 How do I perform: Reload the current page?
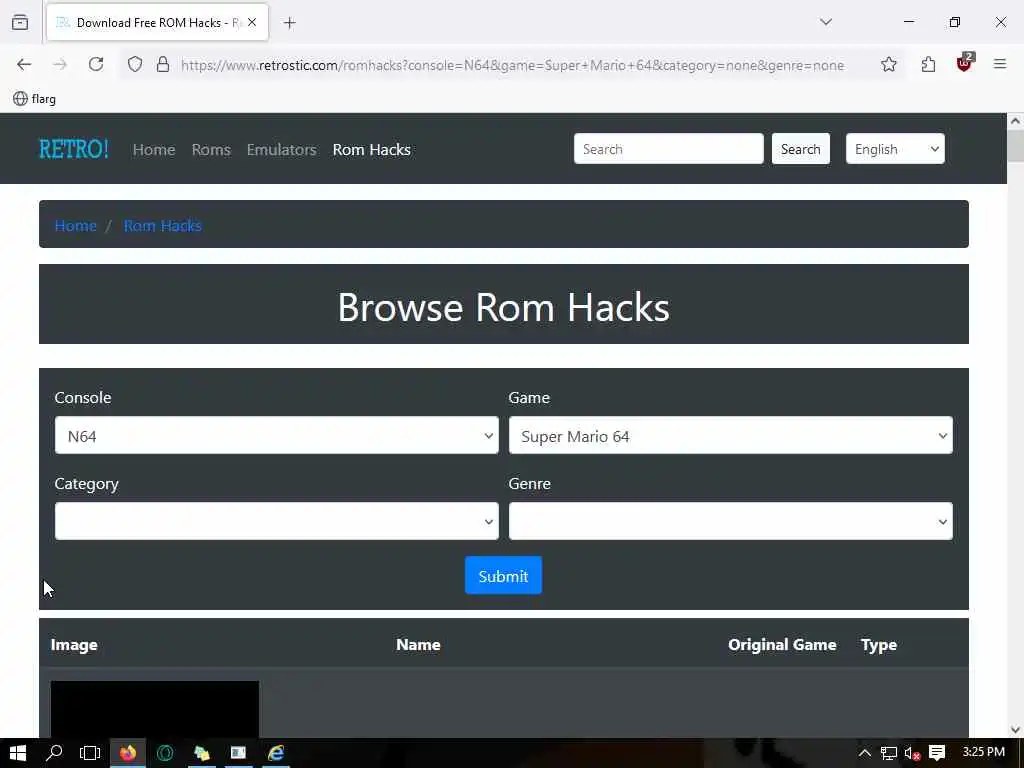[x=96, y=64]
